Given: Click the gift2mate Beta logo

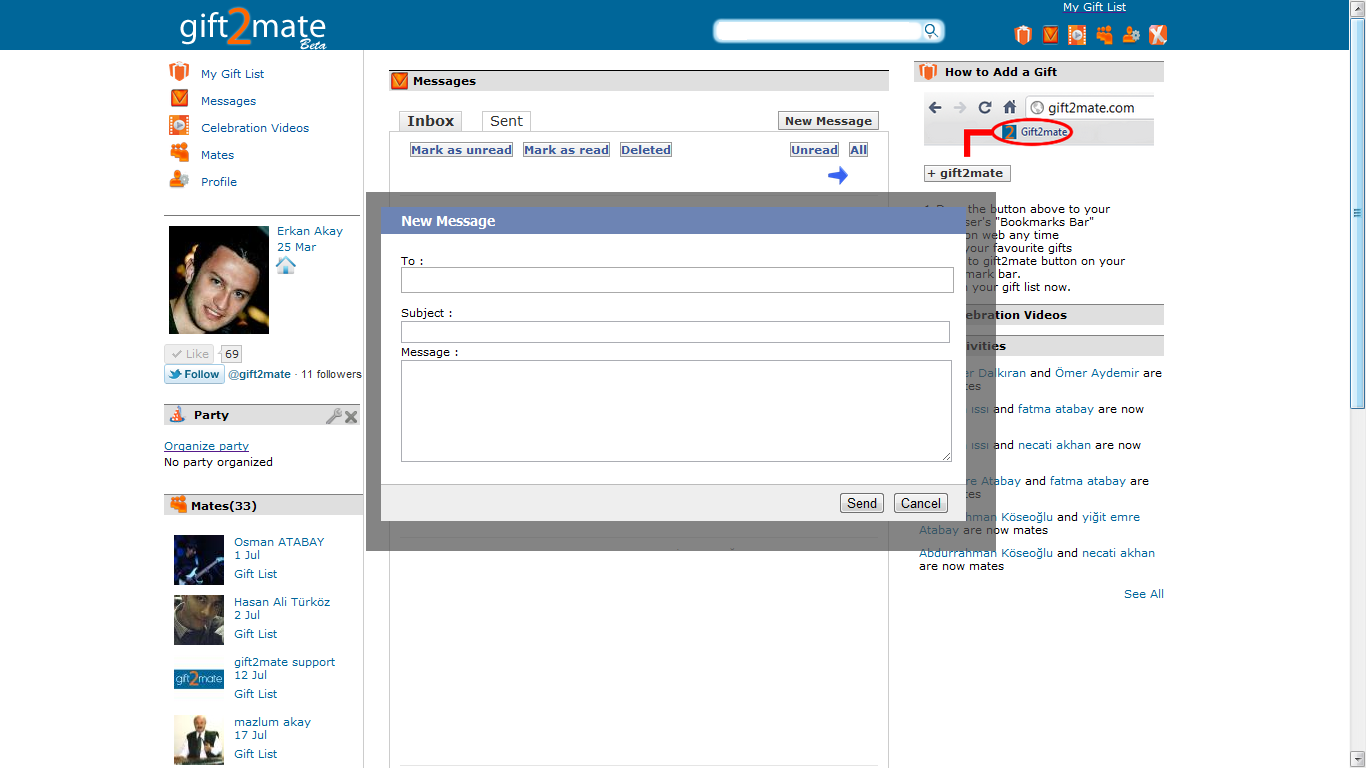Looking at the screenshot, I should (x=252, y=27).
